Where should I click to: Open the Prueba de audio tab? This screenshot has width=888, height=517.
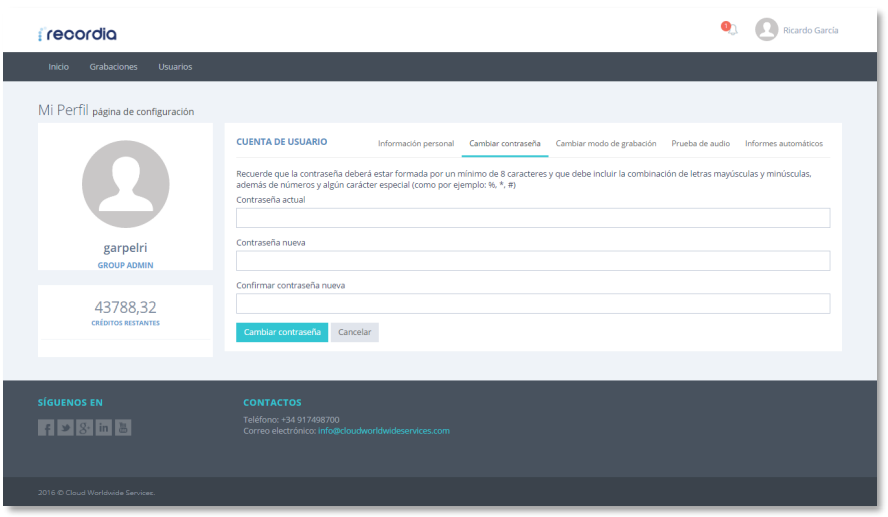701,144
